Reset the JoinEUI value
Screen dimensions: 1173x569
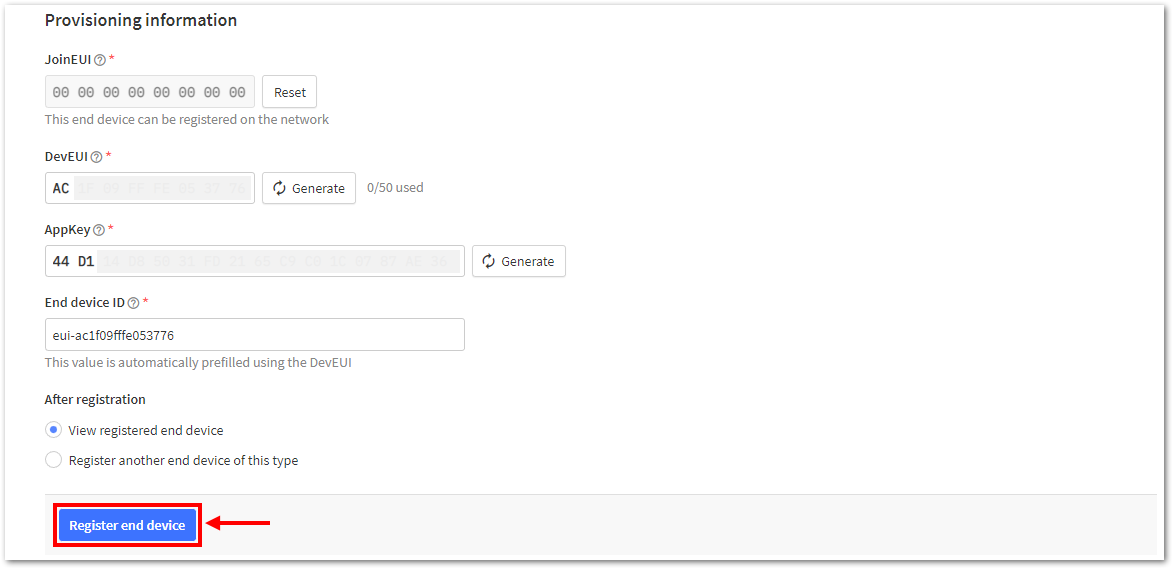(290, 92)
